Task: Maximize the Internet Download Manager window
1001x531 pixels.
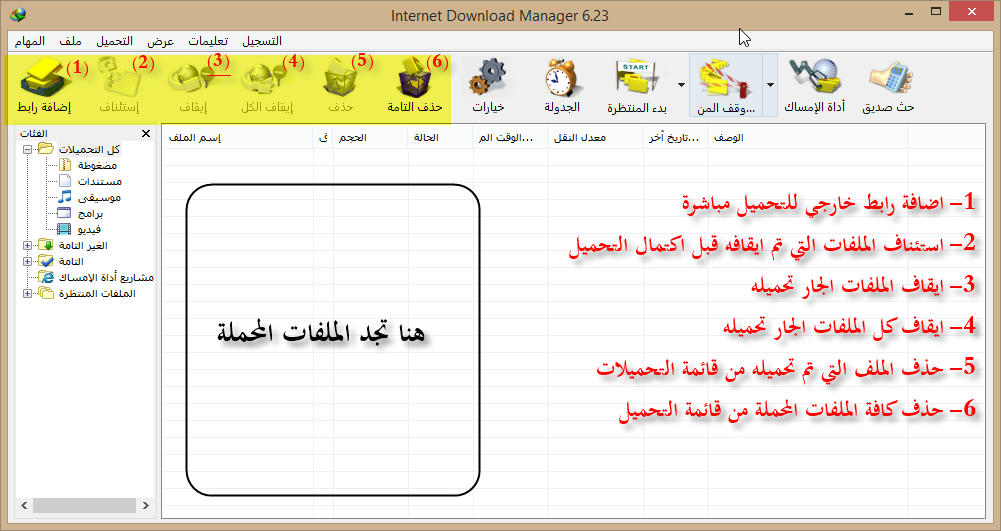Action: pyautogui.click(x=936, y=11)
